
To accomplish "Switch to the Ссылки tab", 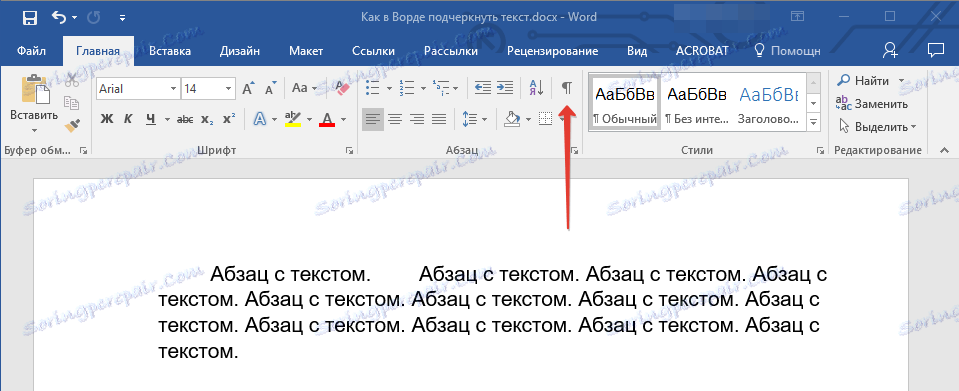I will (373, 51).
